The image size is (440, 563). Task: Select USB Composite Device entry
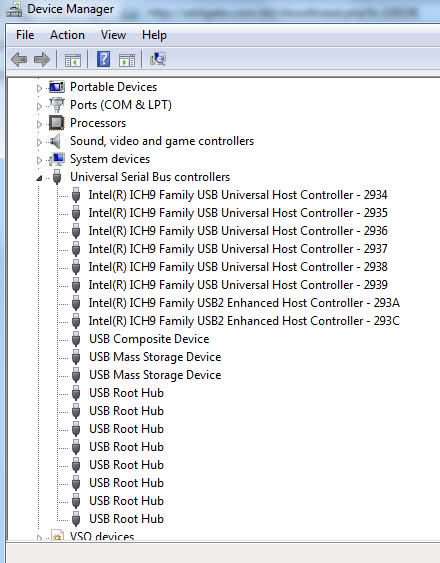coord(149,339)
